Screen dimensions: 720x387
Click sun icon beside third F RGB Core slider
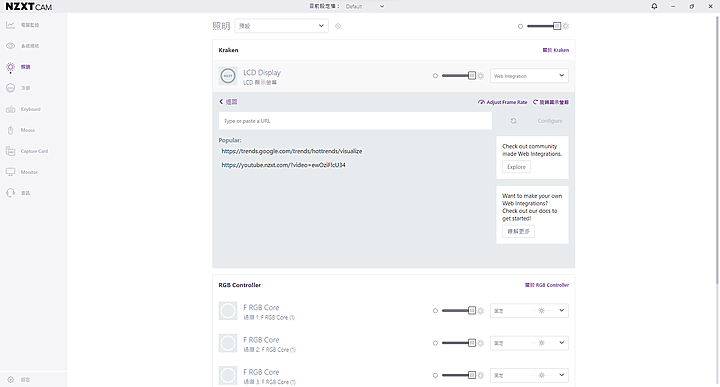[481, 375]
